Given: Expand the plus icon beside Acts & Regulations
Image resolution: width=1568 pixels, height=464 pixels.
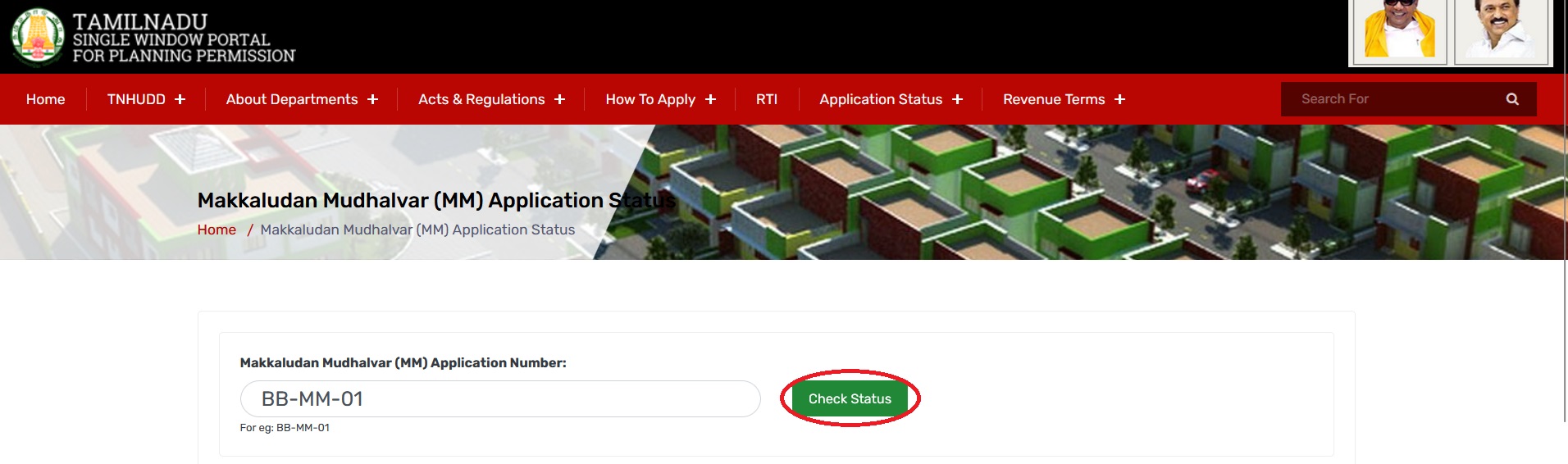Looking at the screenshot, I should pyautogui.click(x=559, y=99).
